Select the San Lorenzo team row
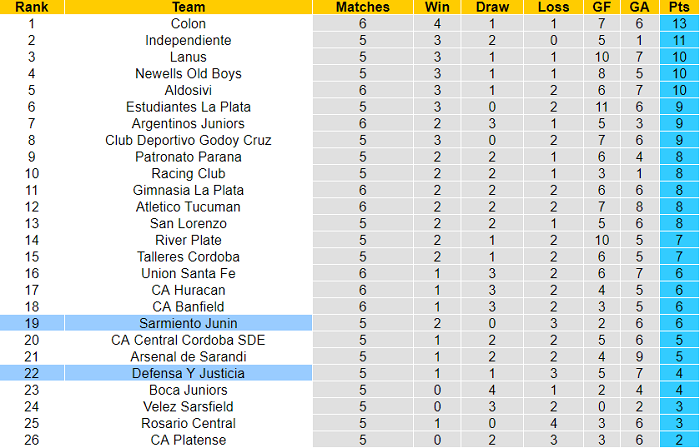Image resolution: width=700 pixels, height=448 pixels. tap(188, 223)
